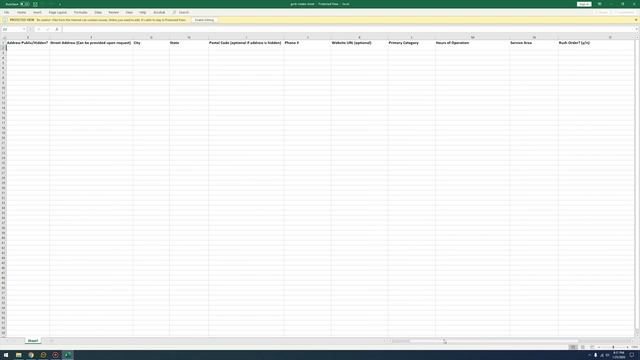Open the View tab
Image resolution: width=640 pixels, height=360 pixels.
pyautogui.click(x=129, y=13)
